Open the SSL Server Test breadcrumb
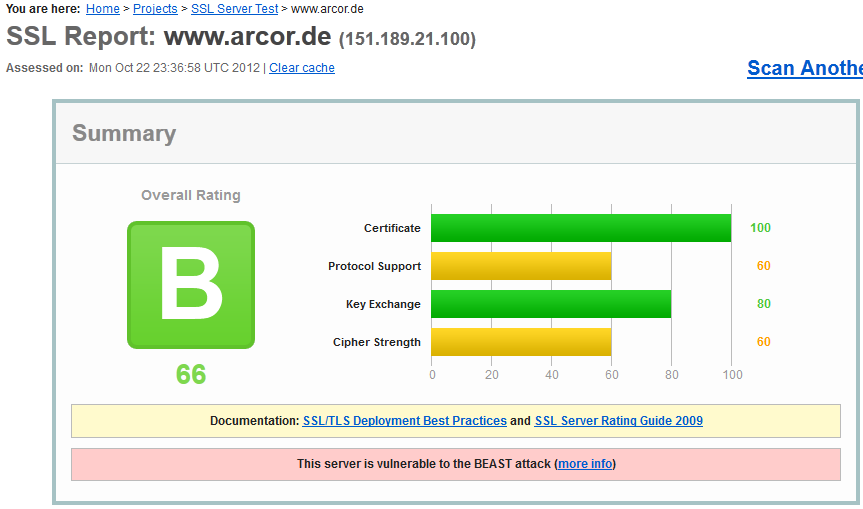863x509 pixels. (x=234, y=9)
